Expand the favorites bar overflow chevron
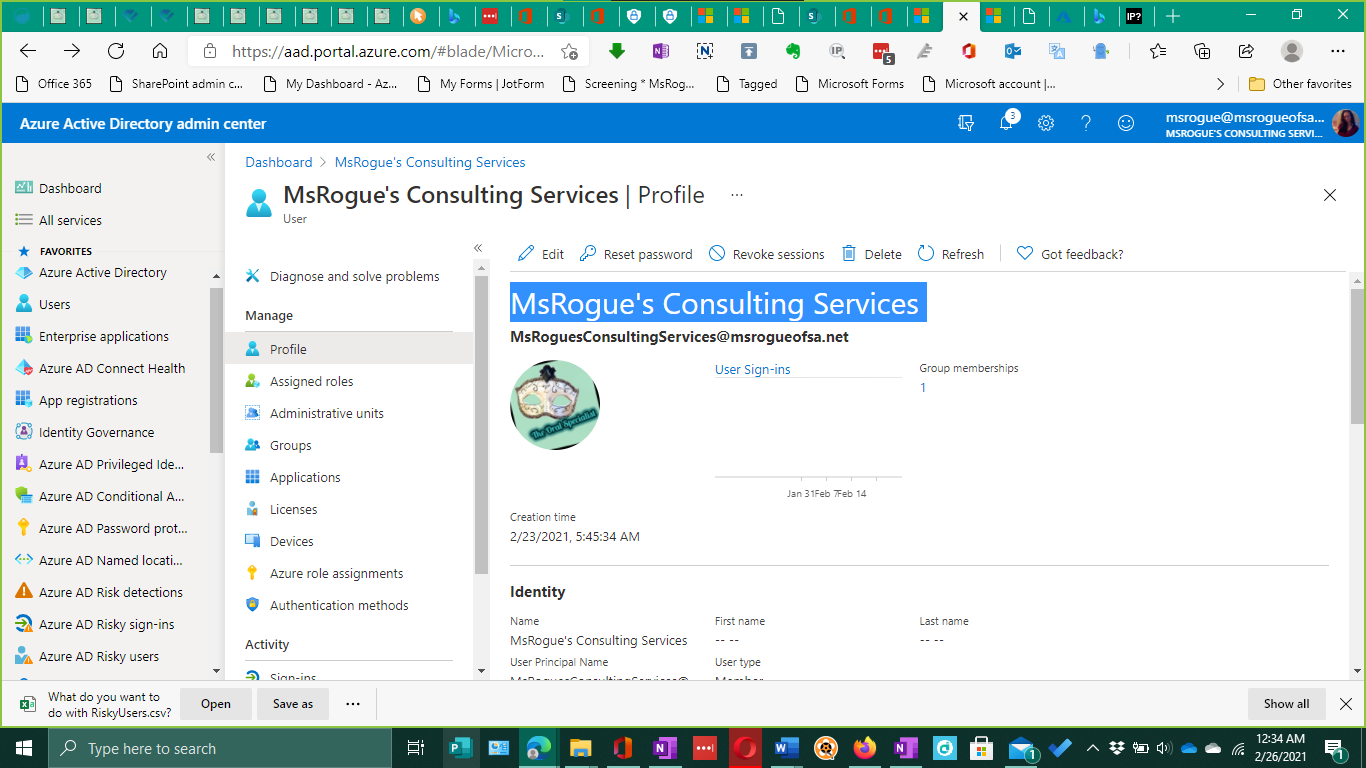Screen dimensions: 1366x768 (1220, 84)
